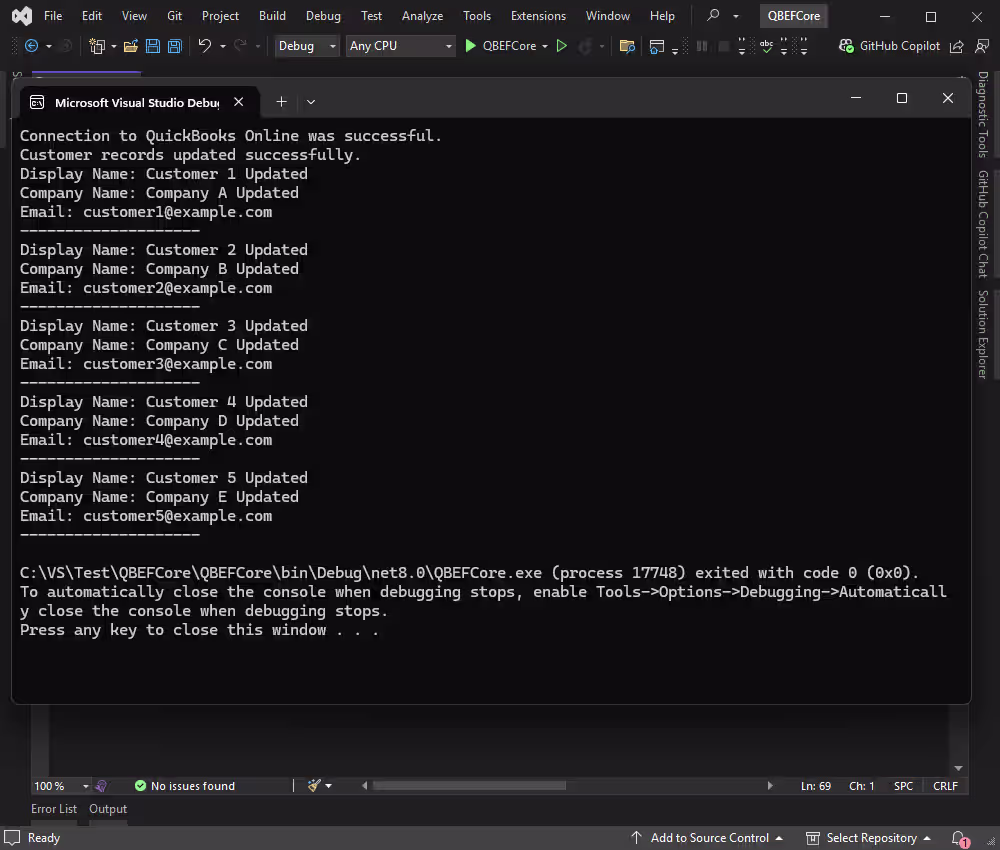Open the Window menu
This screenshot has width=1000, height=850.
click(608, 16)
